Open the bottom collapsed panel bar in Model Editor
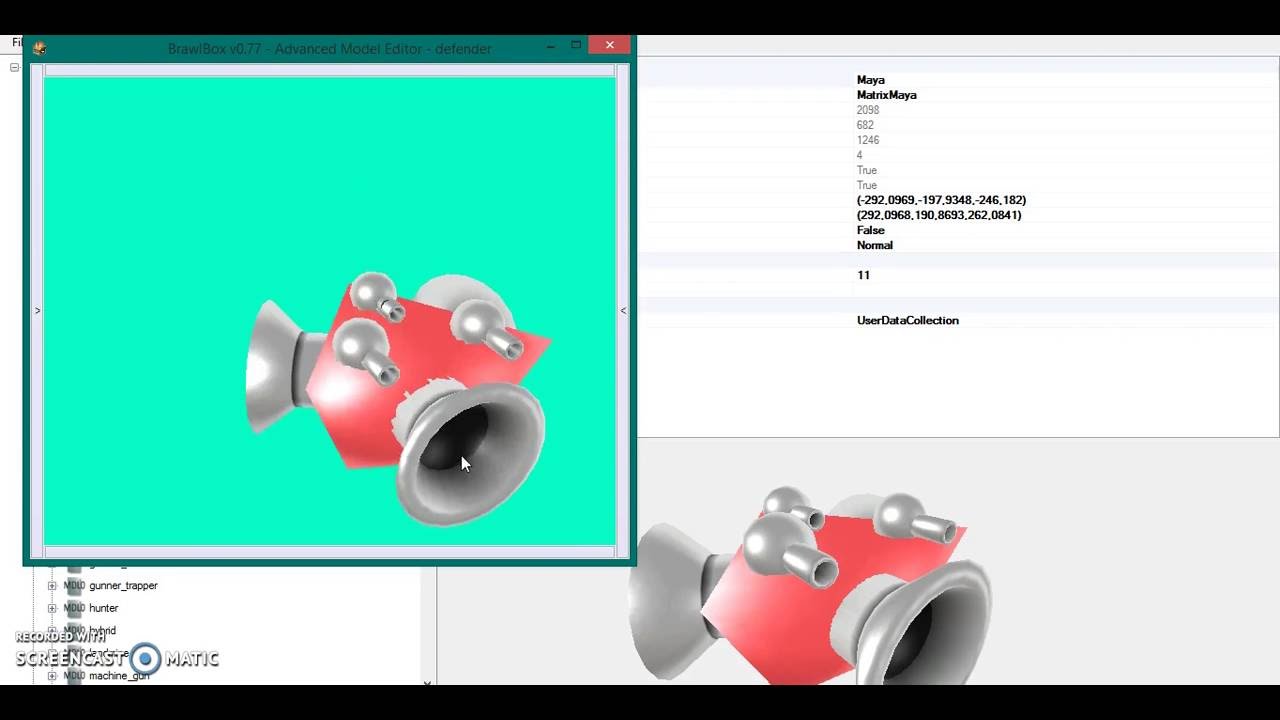The width and height of the screenshot is (1280, 720). 329,551
